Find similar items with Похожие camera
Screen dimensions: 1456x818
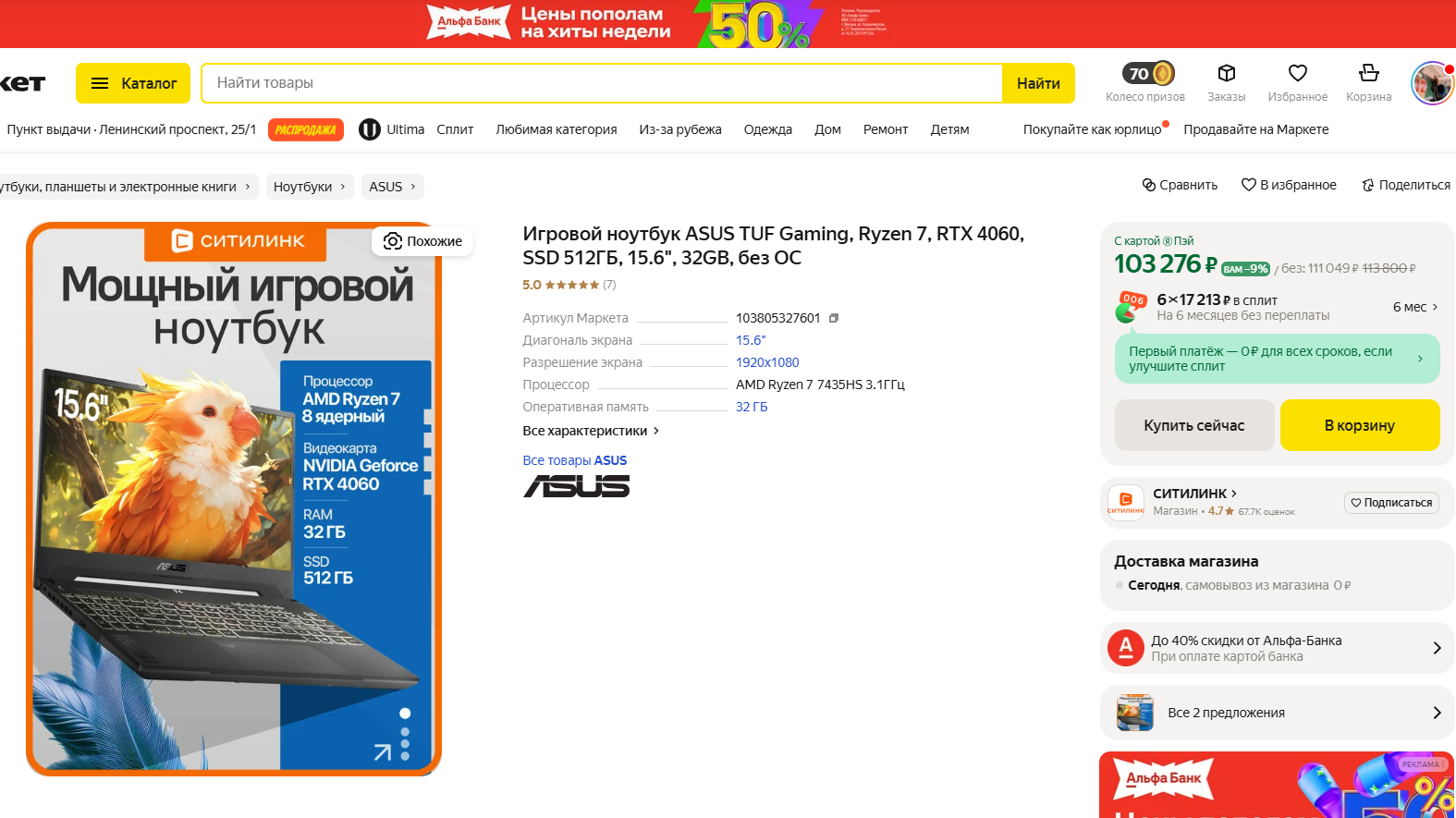(422, 241)
